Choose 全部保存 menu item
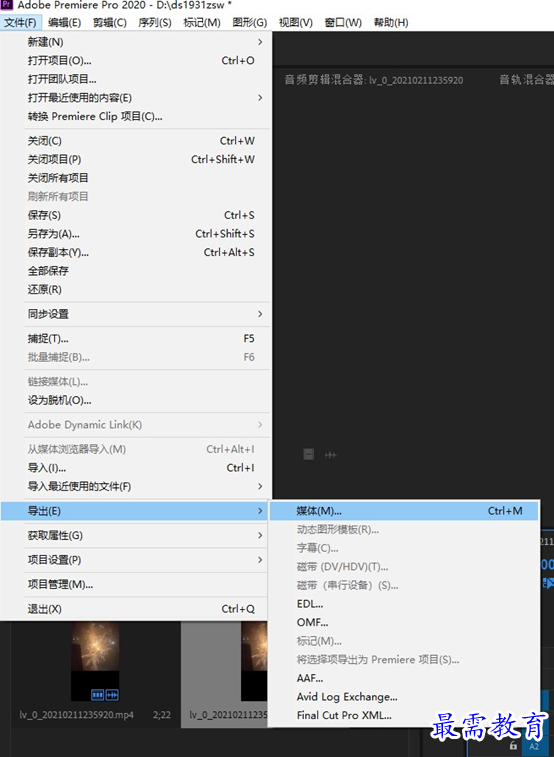 coord(135,271)
